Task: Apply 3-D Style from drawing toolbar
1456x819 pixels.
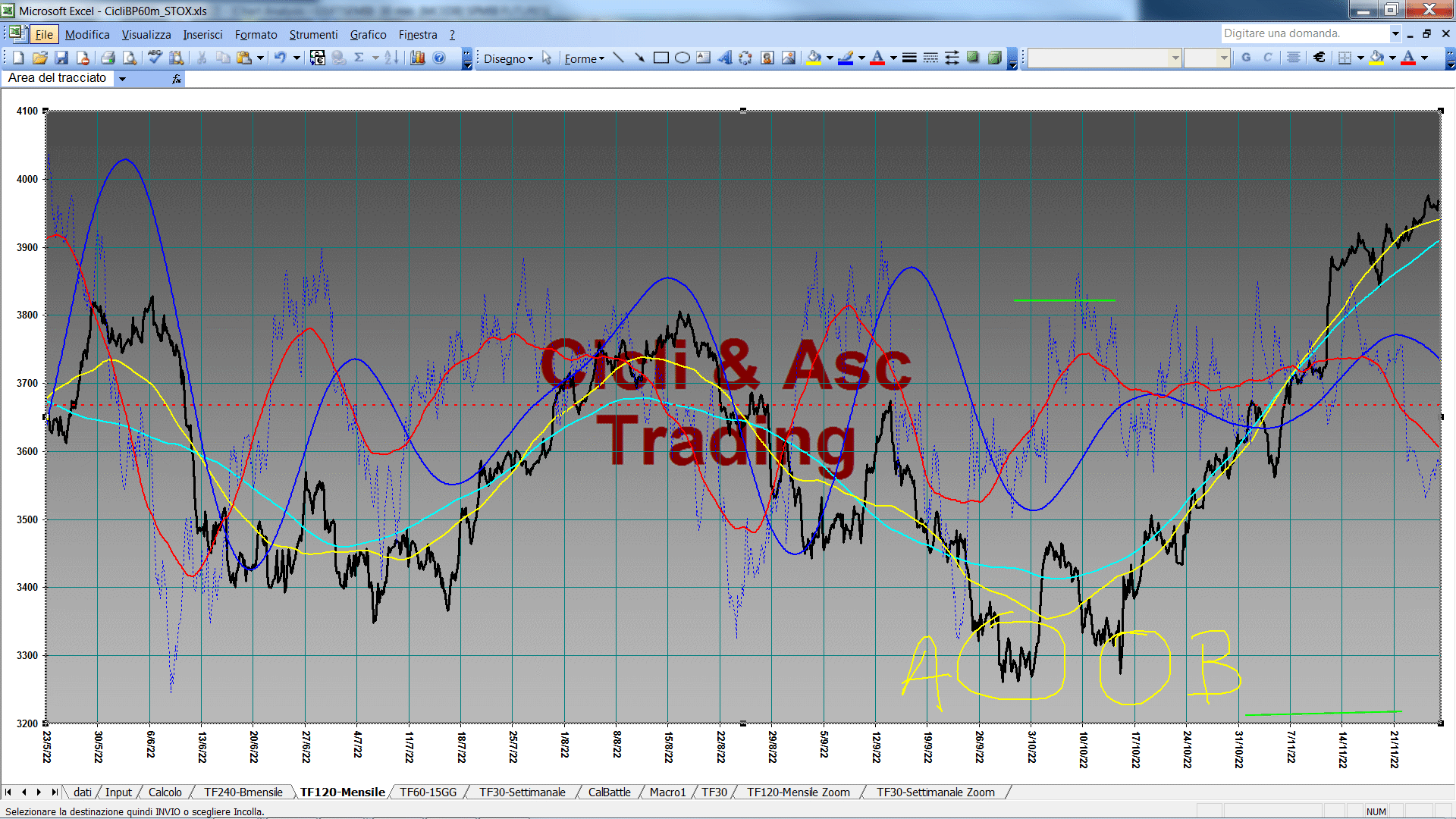Action: (994, 58)
